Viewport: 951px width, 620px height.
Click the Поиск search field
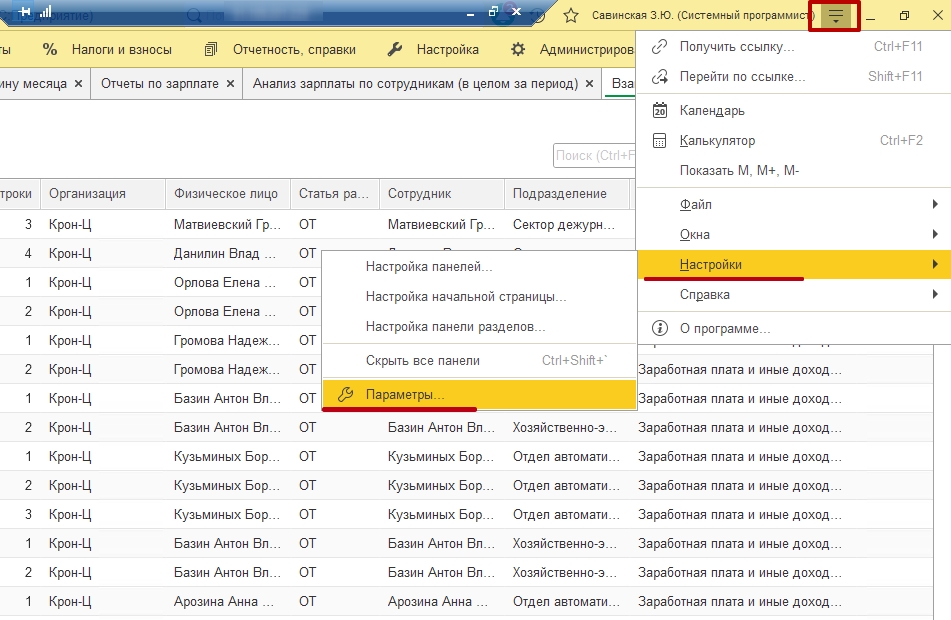click(x=595, y=155)
